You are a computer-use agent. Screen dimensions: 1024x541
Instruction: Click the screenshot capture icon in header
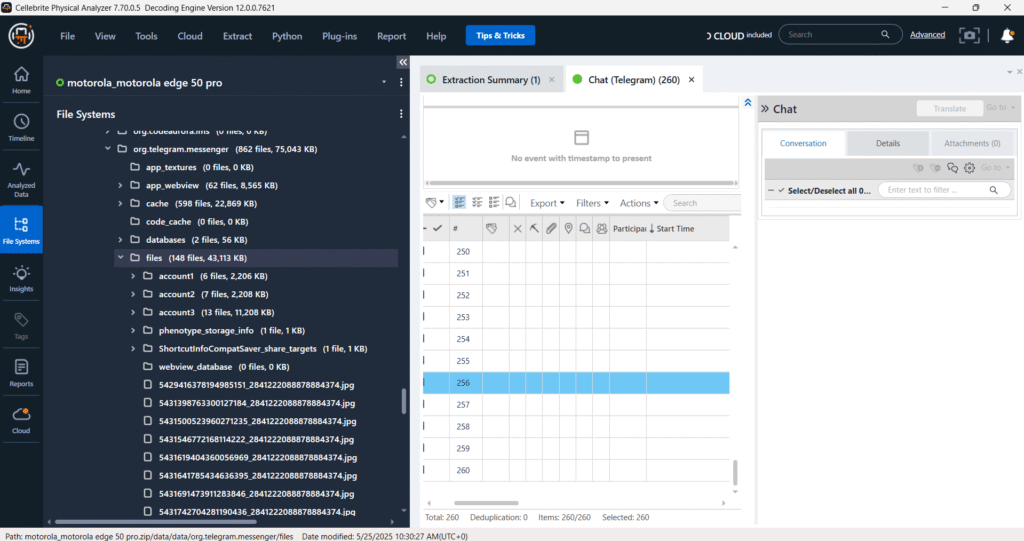[x=969, y=35]
